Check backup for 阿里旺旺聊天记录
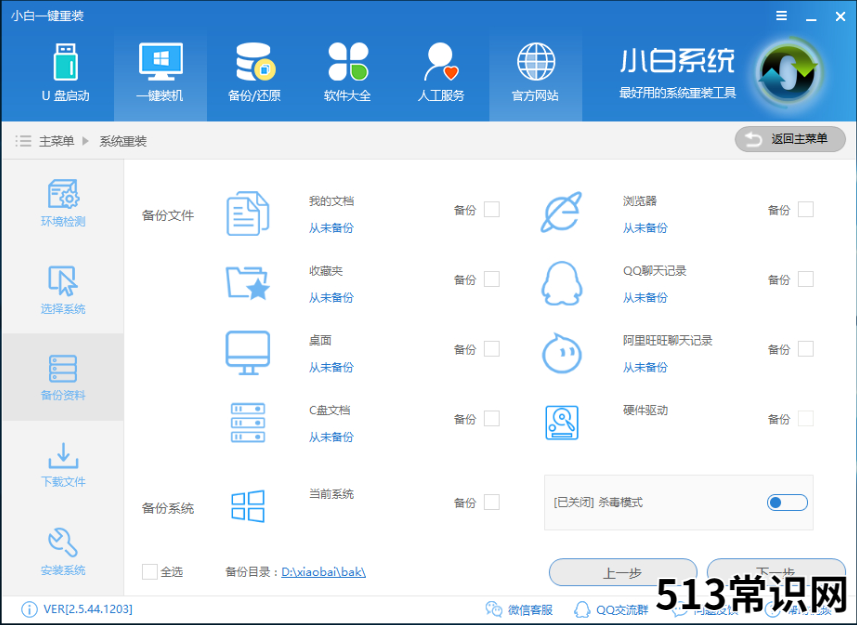The width and height of the screenshot is (857, 625). pyautogui.click(x=806, y=349)
